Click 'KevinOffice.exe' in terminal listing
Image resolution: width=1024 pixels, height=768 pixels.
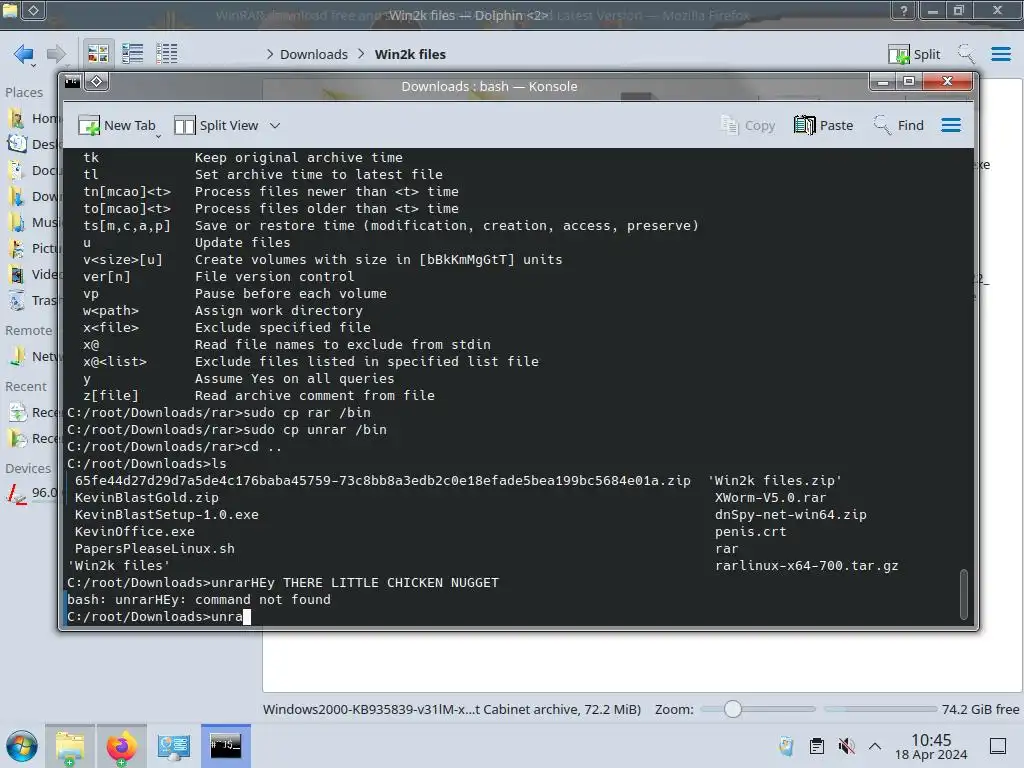[135, 532]
